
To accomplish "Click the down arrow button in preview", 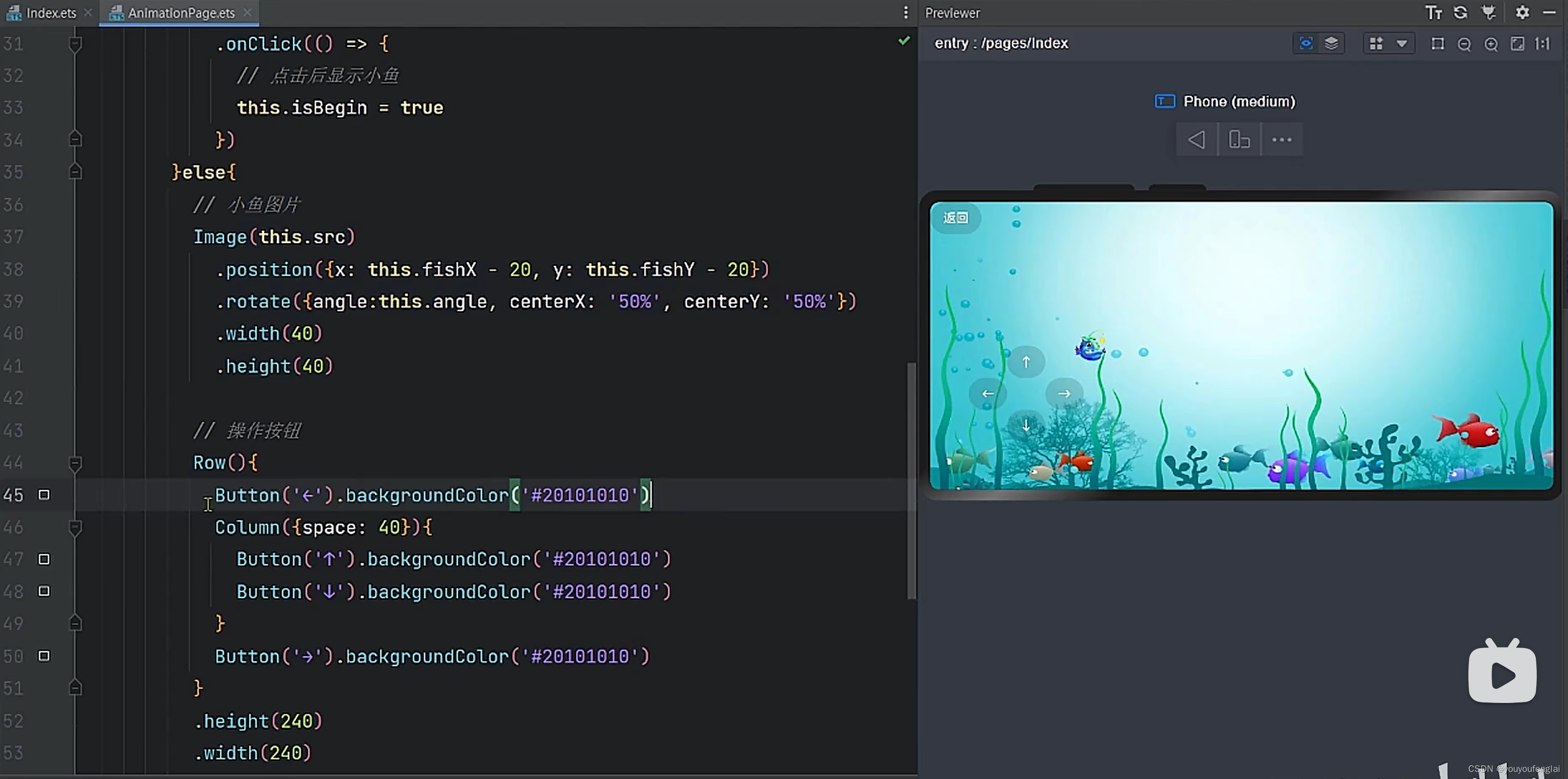I will (x=1026, y=425).
